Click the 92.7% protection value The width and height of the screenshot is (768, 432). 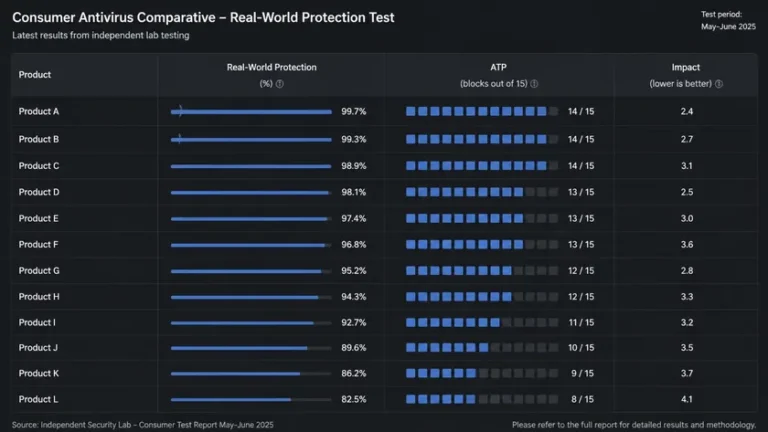point(354,323)
